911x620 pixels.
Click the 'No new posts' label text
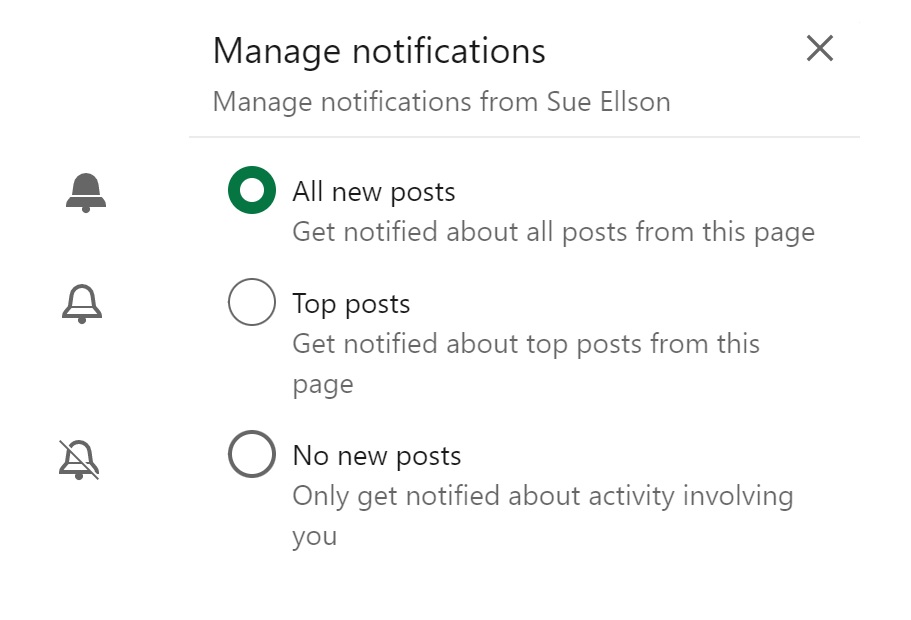(x=376, y=456)
